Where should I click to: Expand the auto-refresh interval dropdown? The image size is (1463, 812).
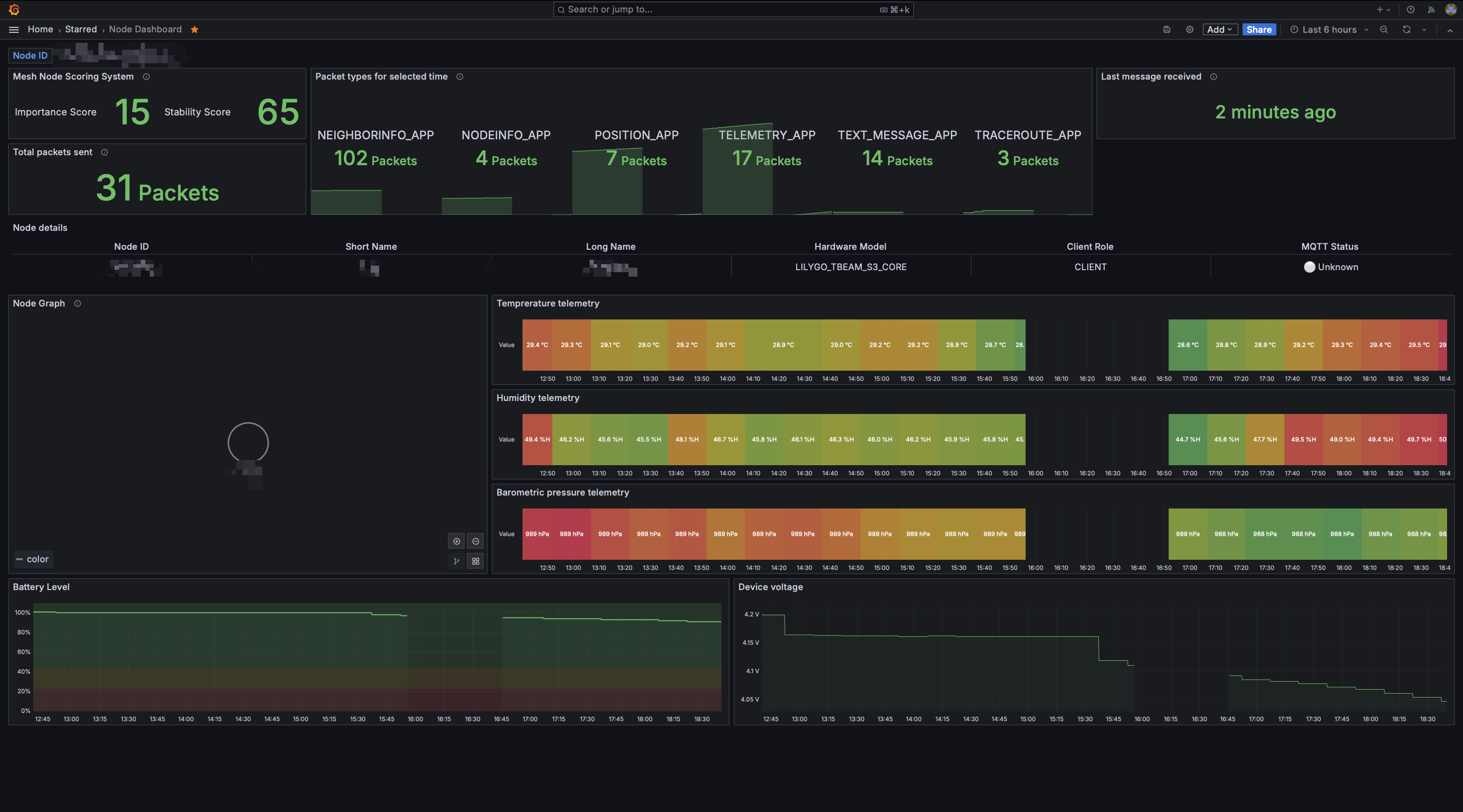(1424, 29)
